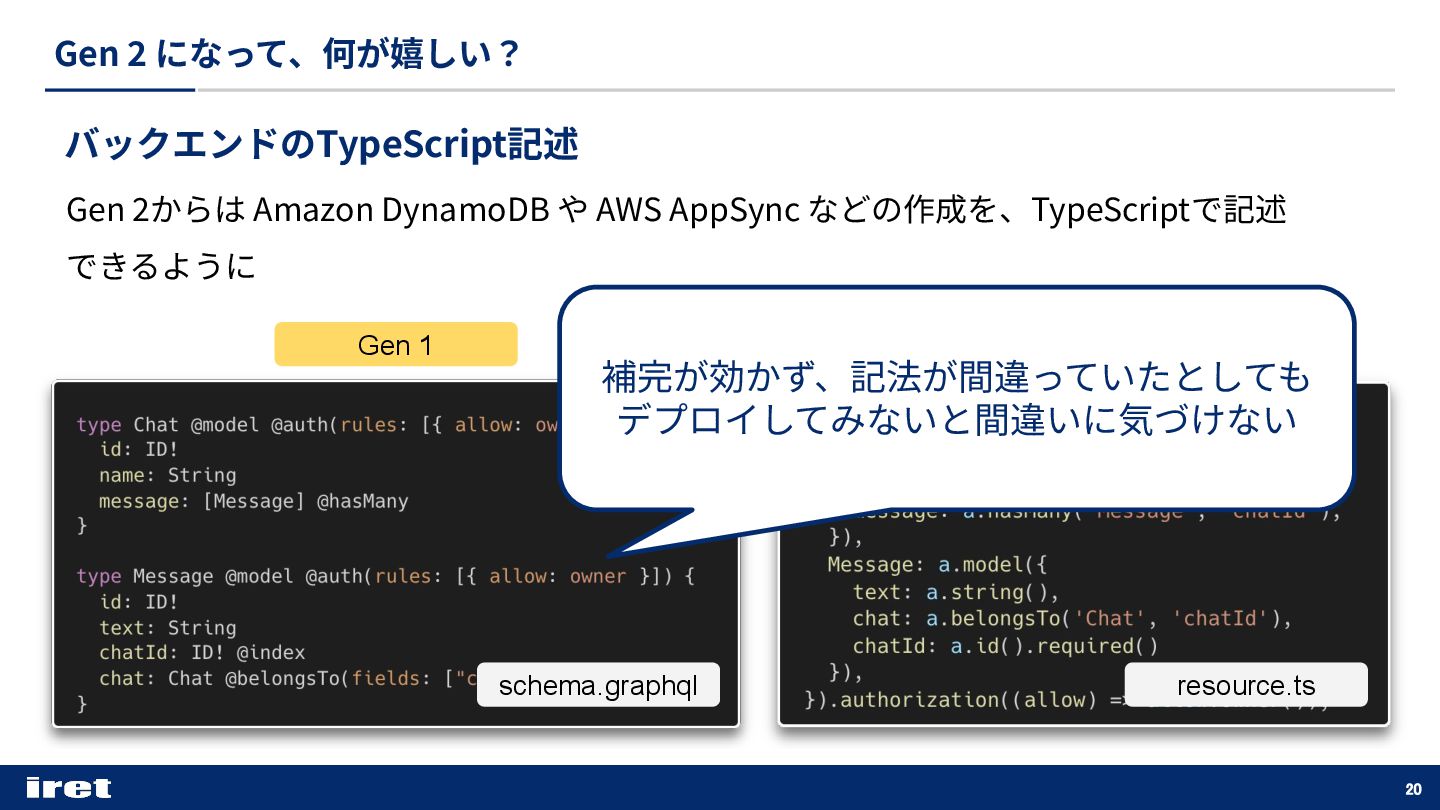
Task: Click code line "chat: a.belongsTo('Chat', 'chatId'),"
Action: pyautogui.click(x=1072, y=619)
